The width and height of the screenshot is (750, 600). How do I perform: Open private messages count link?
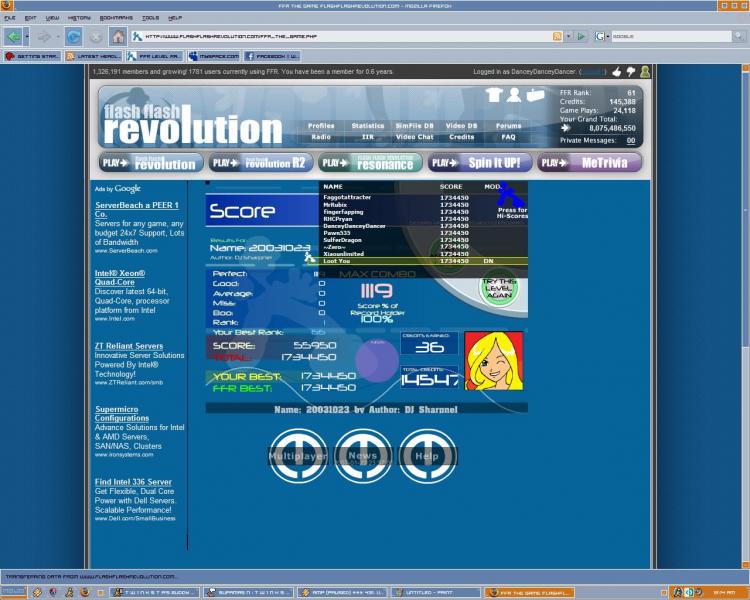click(631, 141)
